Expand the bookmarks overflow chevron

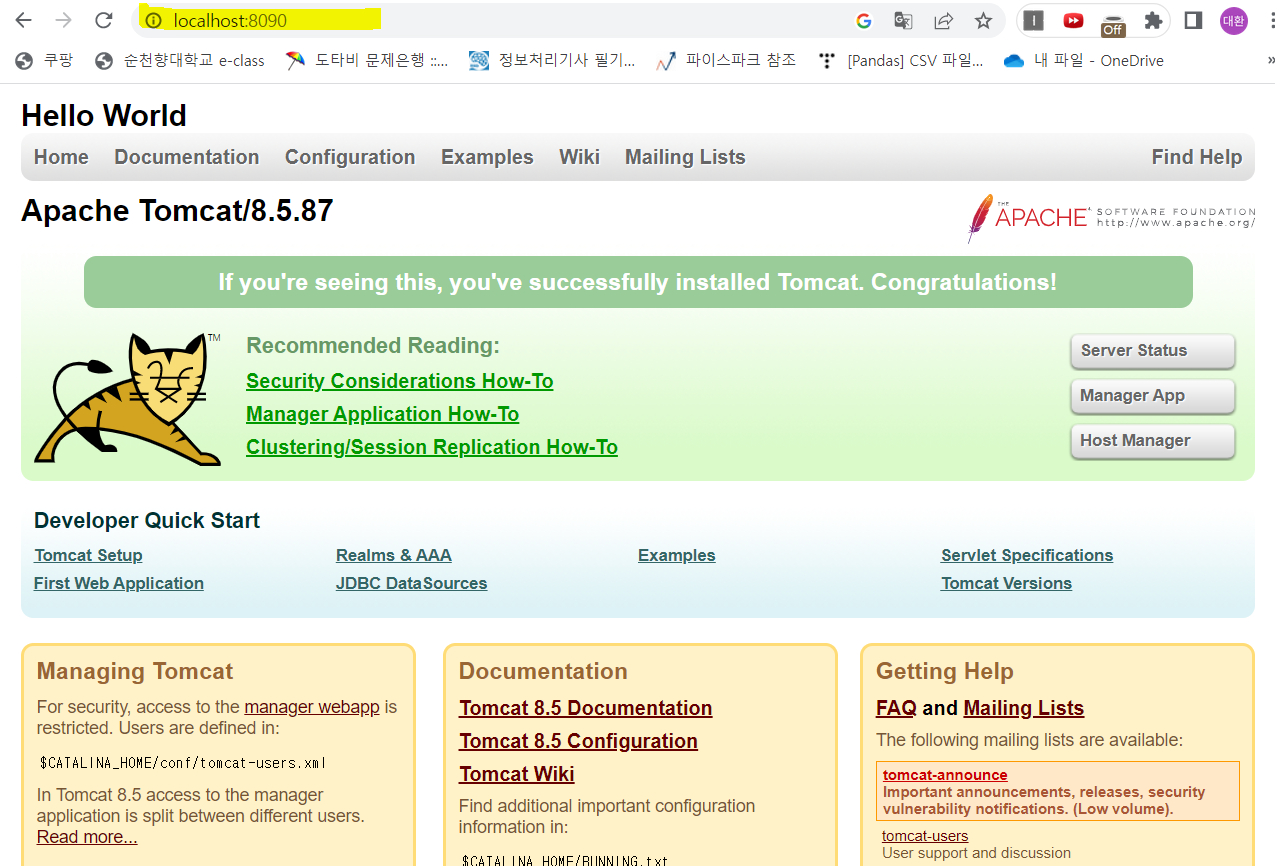[1270, 61]
